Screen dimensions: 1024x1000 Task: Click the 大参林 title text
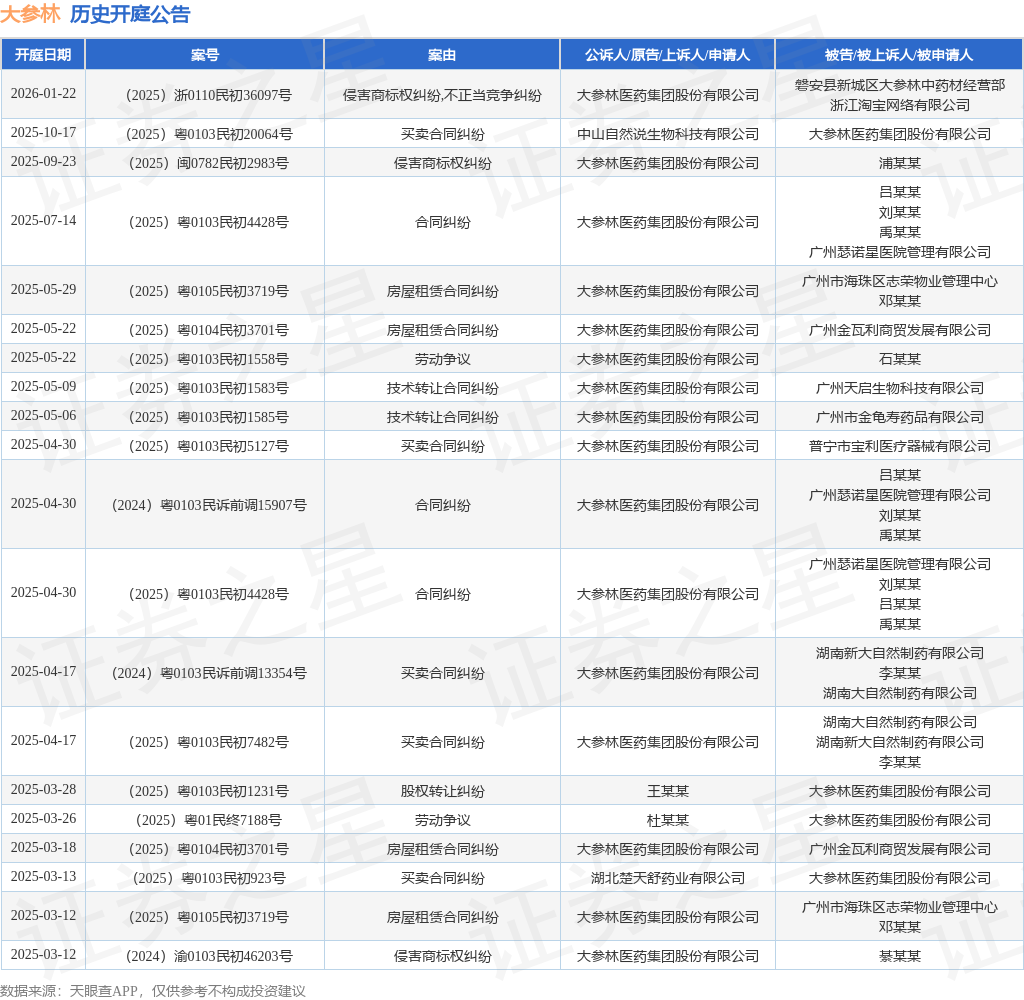(x=30, y=14)
